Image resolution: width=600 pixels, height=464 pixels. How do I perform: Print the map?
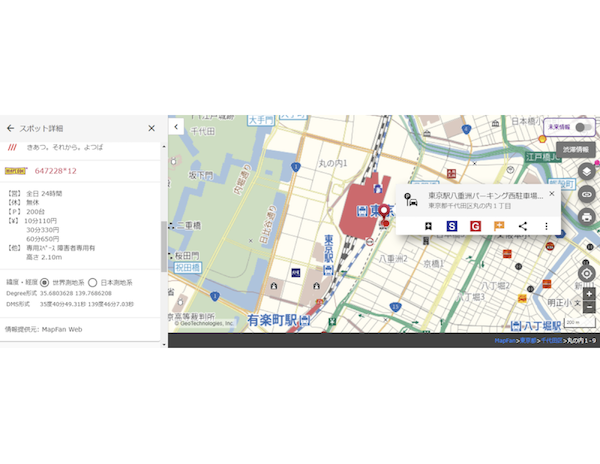(x=586, y=217)
